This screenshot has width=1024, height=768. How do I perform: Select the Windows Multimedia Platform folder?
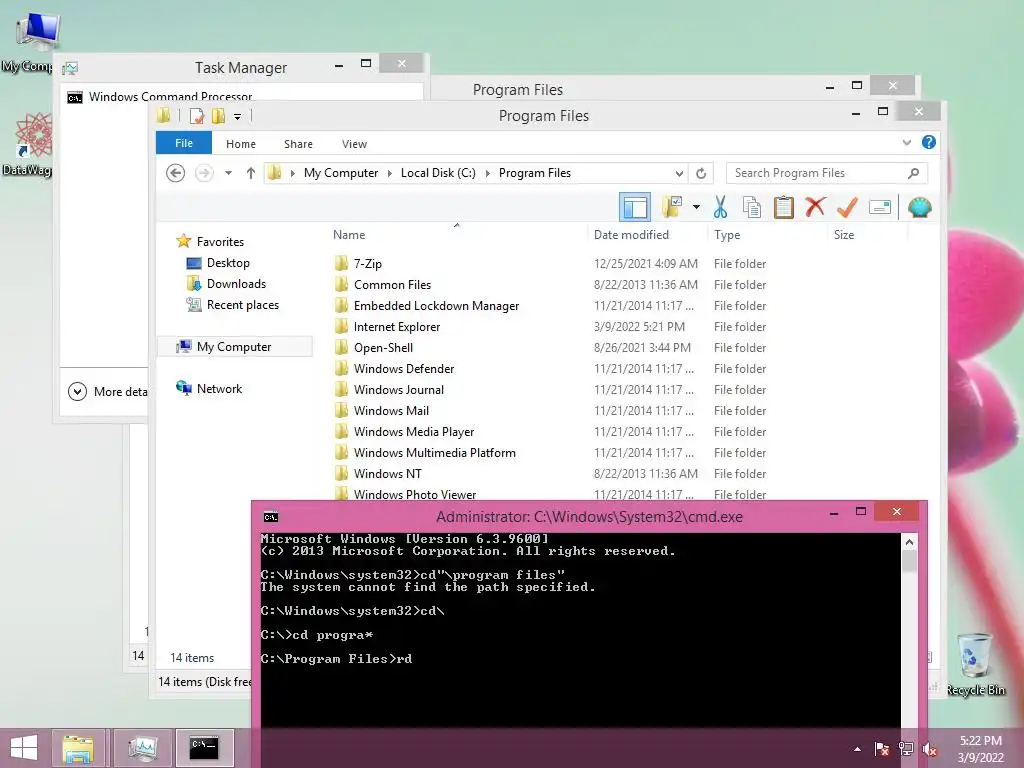tap(434, 452)
